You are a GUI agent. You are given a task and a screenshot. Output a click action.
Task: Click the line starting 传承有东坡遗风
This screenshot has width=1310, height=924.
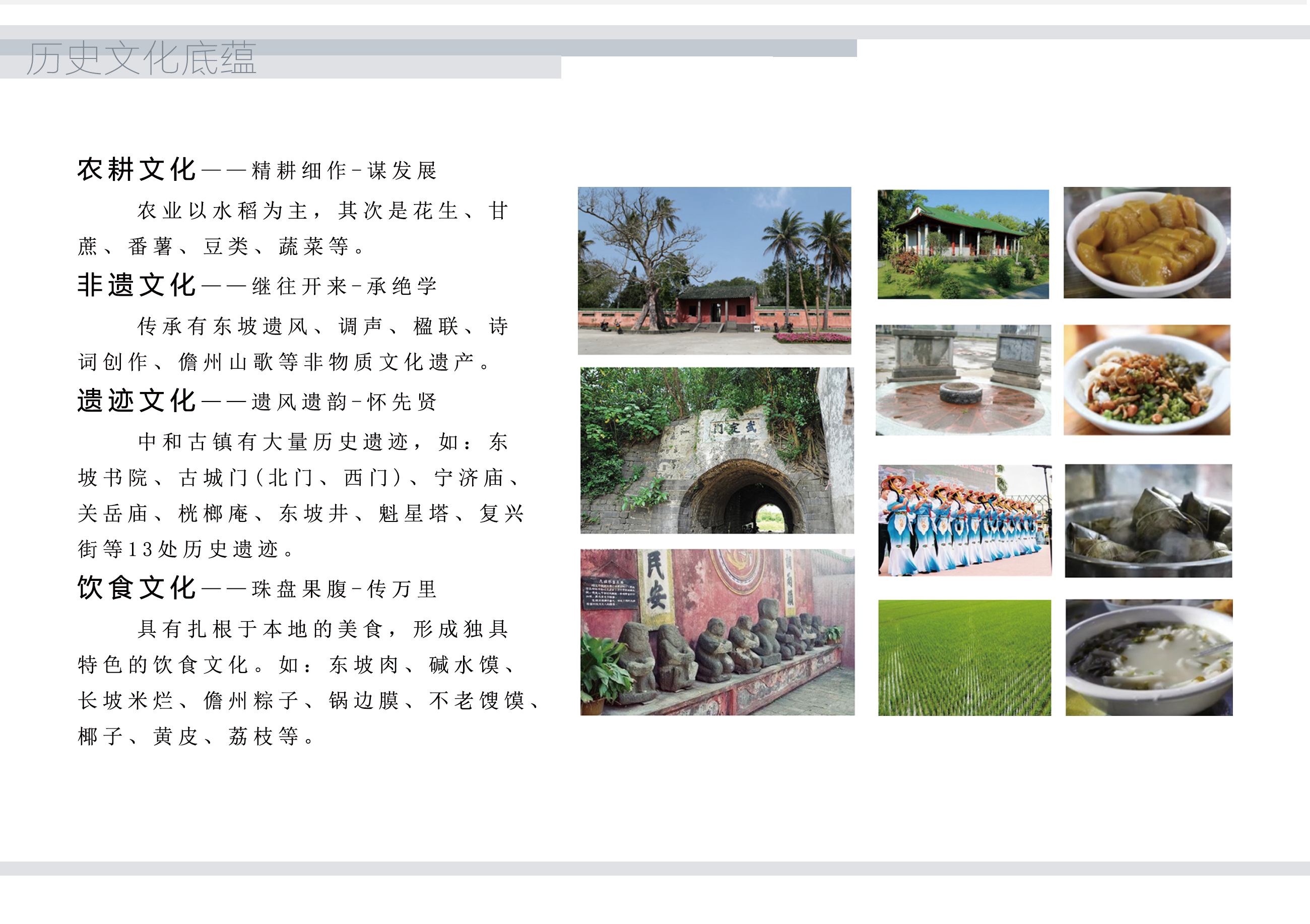click(322, 326)
